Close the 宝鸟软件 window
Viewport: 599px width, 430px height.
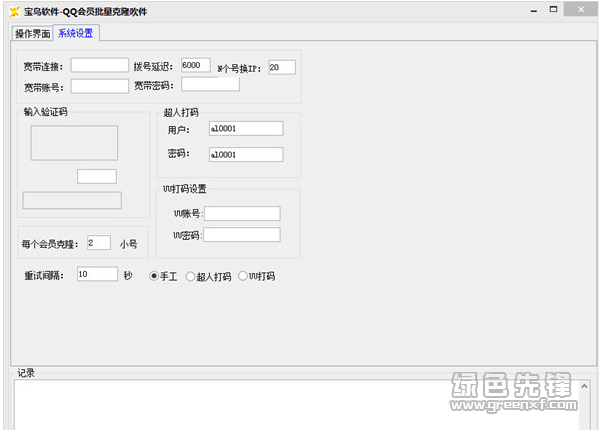click(581, 10)
